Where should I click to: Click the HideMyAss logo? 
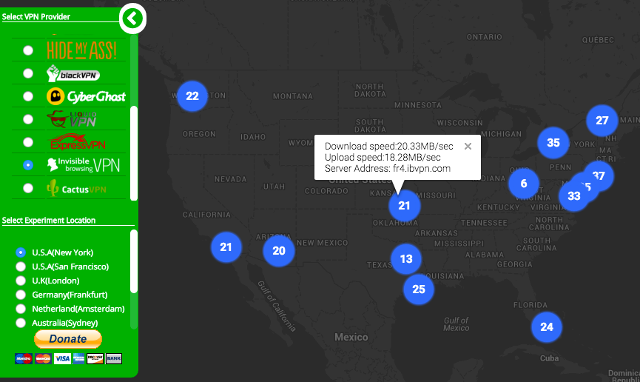(x=82, y=50)
